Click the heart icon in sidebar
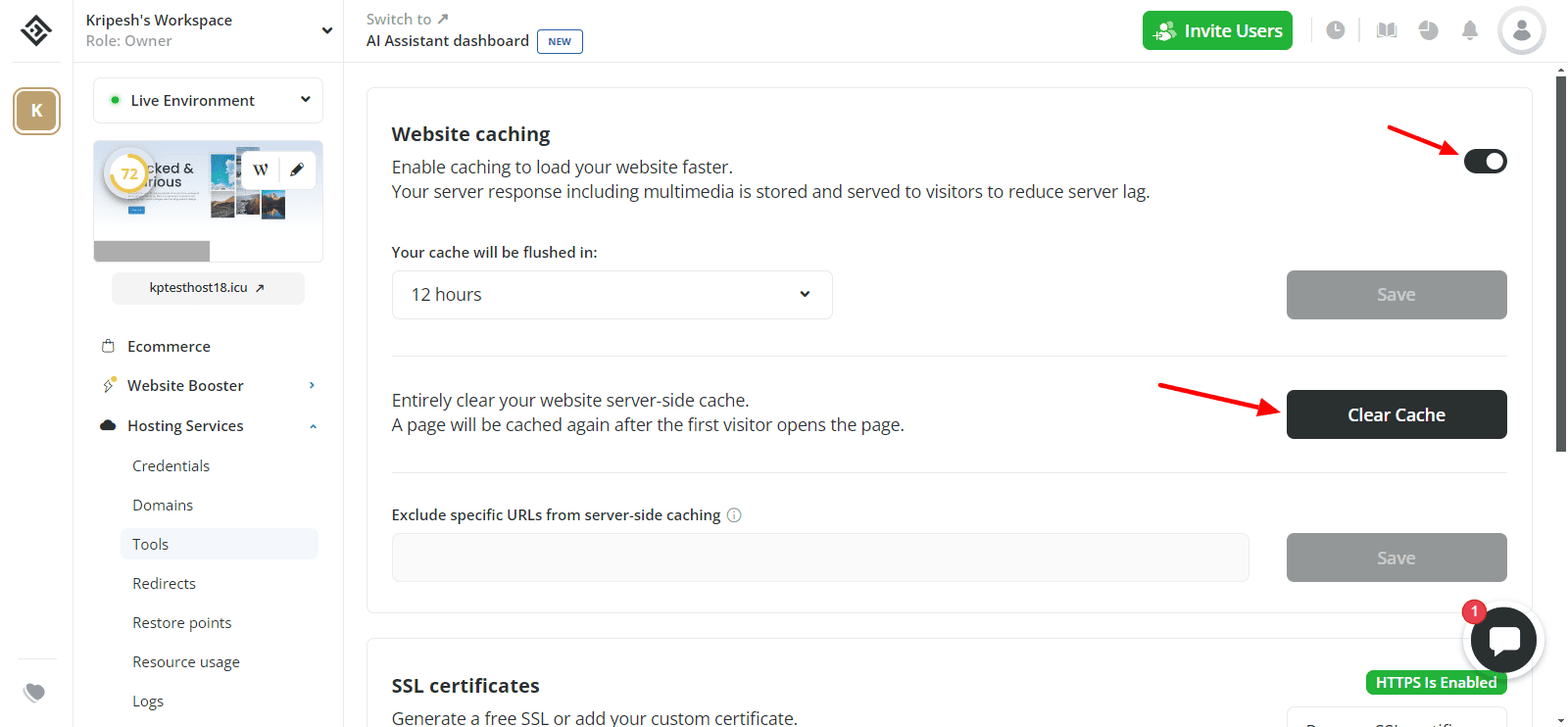Image resolution: width=1568 pixels, height=727 pixels. pyautogui.click(x=35, y=693)
